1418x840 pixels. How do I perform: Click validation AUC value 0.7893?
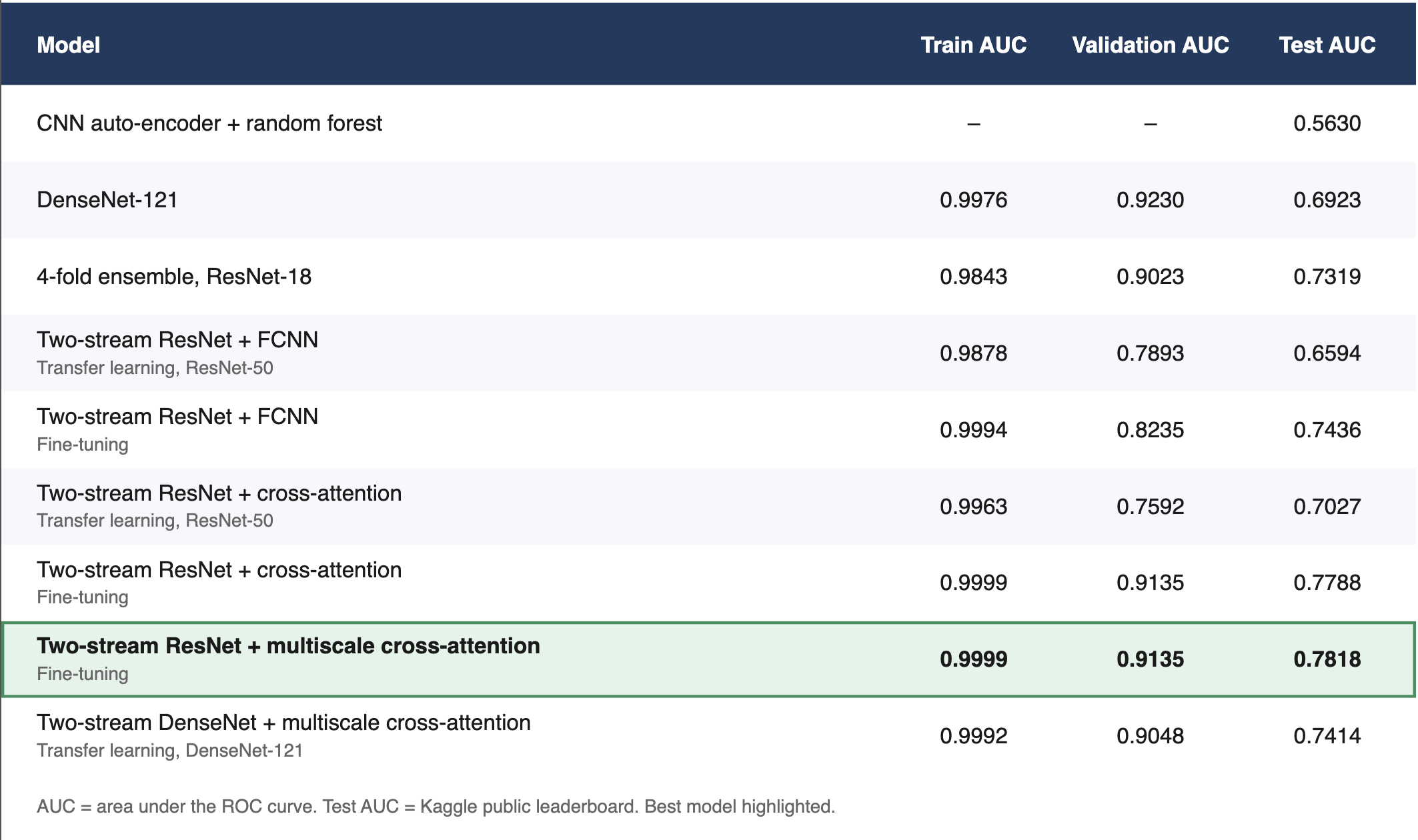tap(1150, 353)
